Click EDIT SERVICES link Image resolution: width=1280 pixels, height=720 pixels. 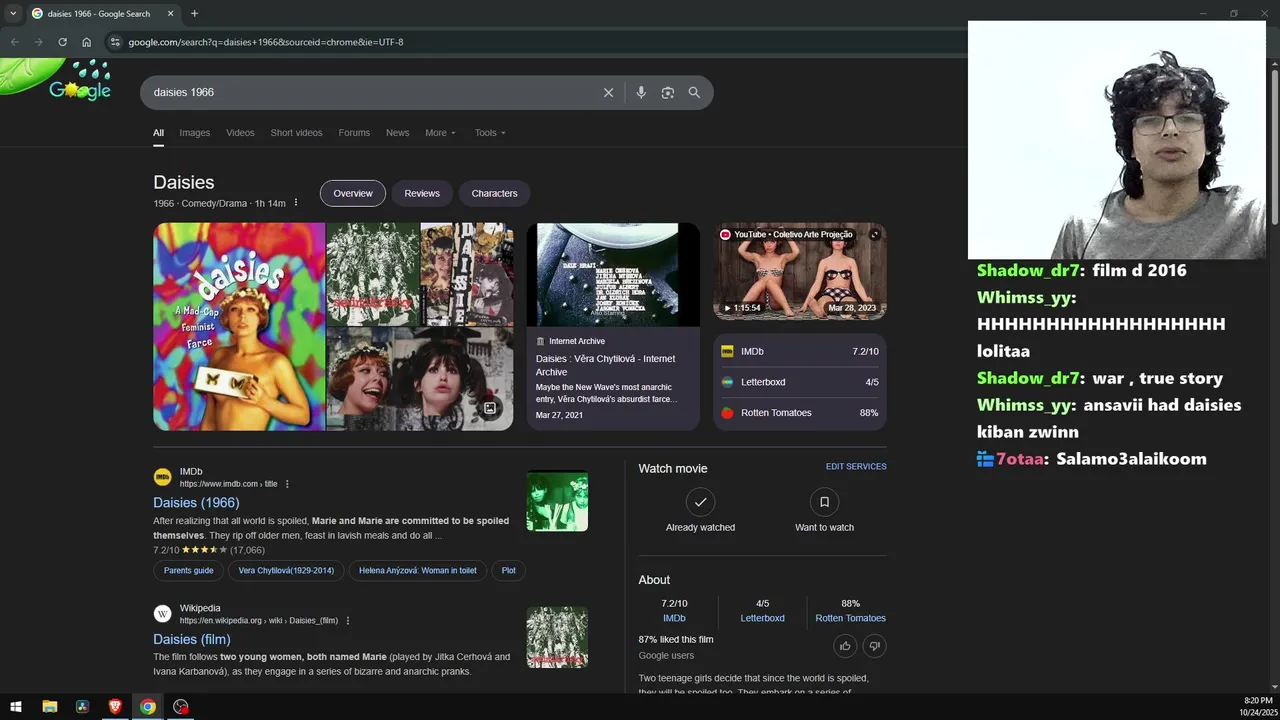pyautogui.click(x=856, y=466)
